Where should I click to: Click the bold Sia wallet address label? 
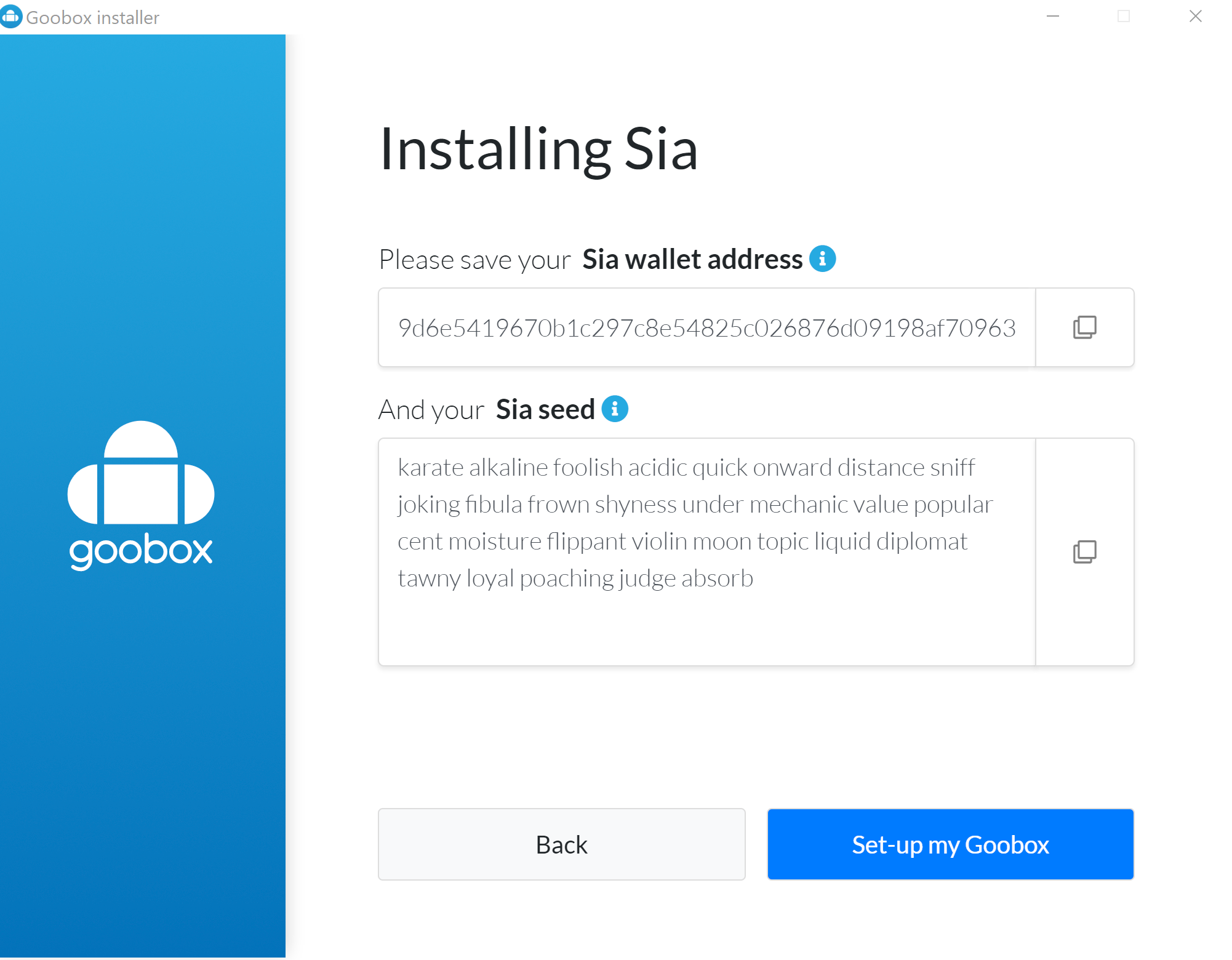692,259
